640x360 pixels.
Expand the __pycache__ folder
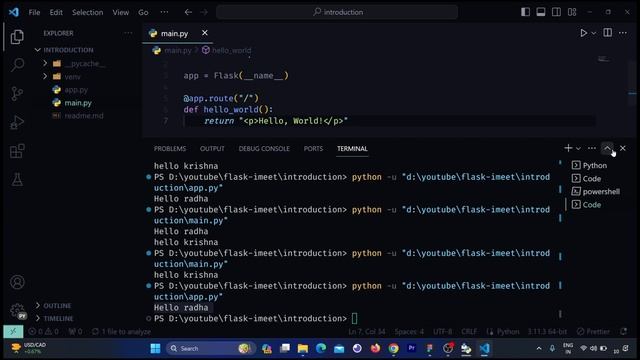point(85,64)
